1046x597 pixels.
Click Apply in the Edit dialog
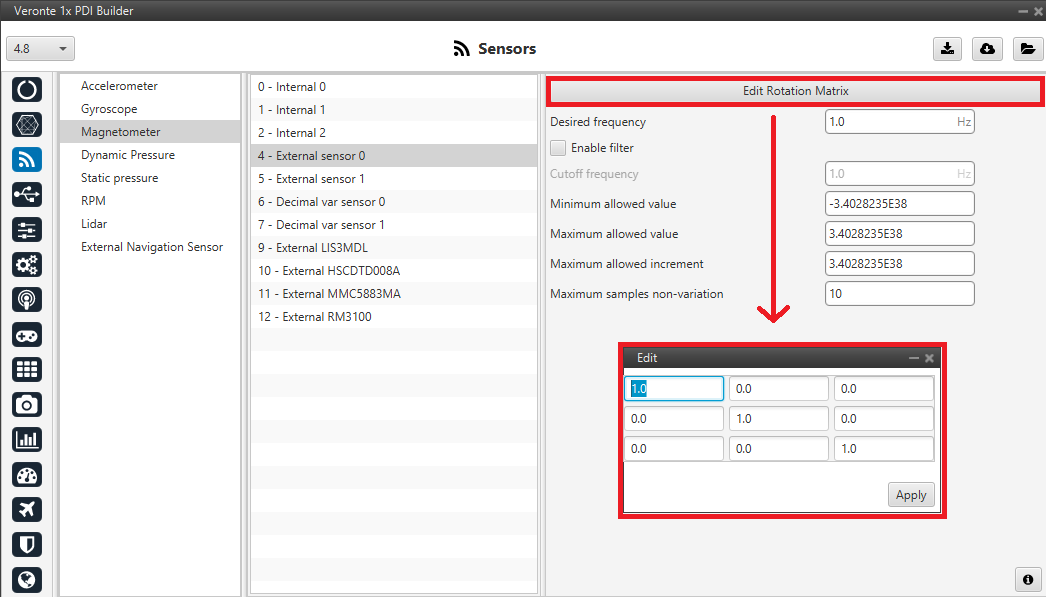point(911,495)
